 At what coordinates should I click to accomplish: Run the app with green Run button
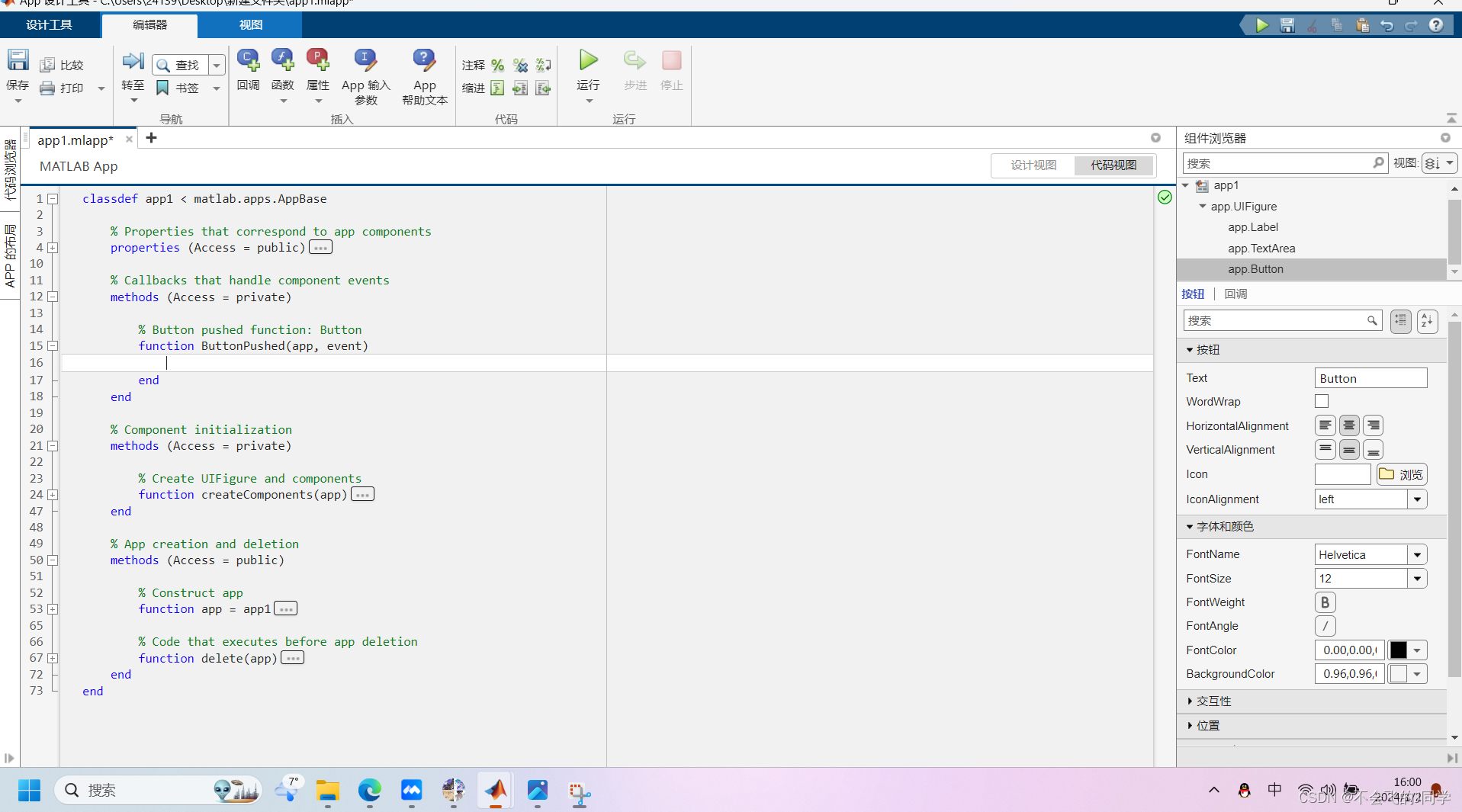point(588,60)
